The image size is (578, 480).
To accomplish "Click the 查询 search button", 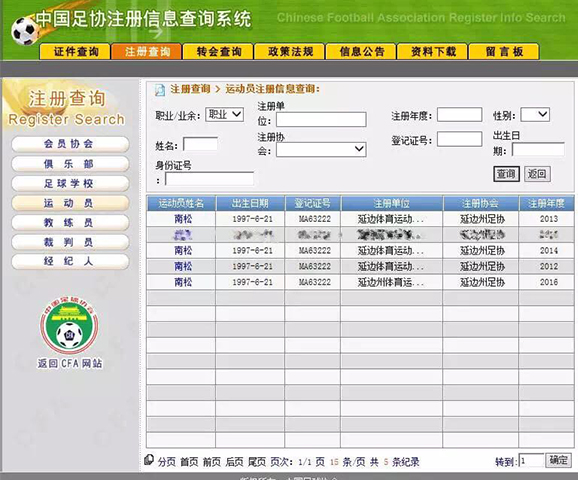I will click(506, 174).
